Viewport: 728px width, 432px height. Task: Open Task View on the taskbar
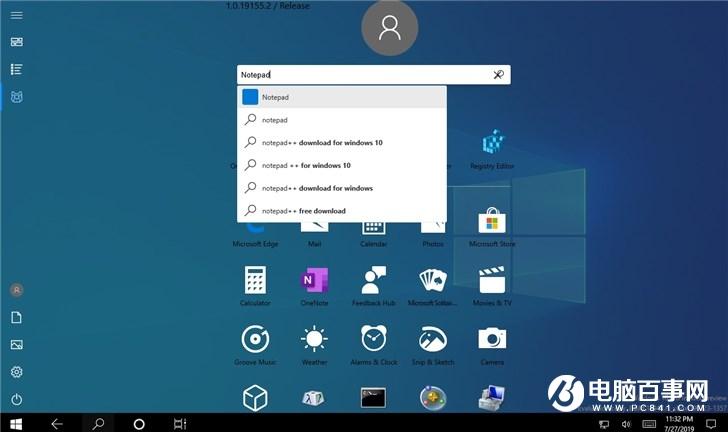pyautogui.click(x=180, y=424)
